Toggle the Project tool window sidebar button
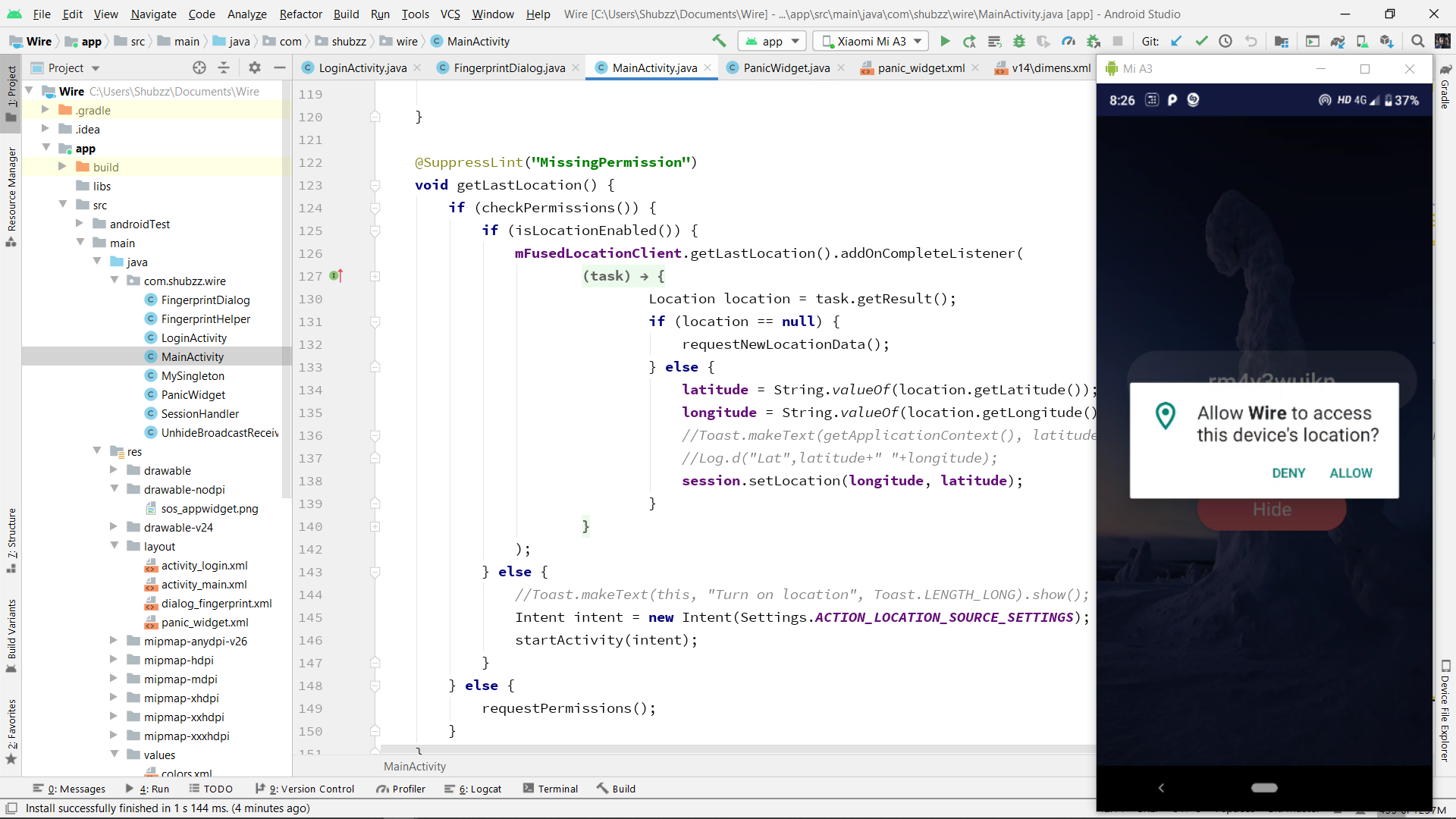This screenshot has height=819, width=1456. tap(11, 91)
